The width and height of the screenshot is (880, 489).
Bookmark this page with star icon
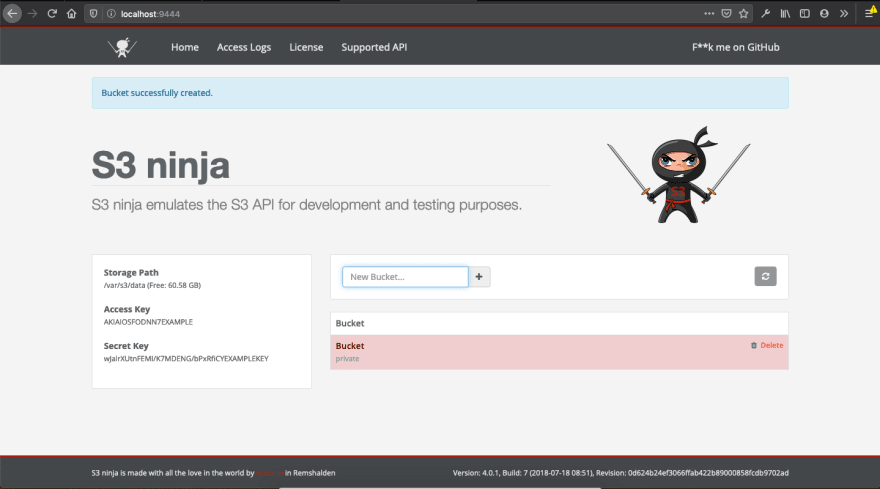tap(744, 13)
